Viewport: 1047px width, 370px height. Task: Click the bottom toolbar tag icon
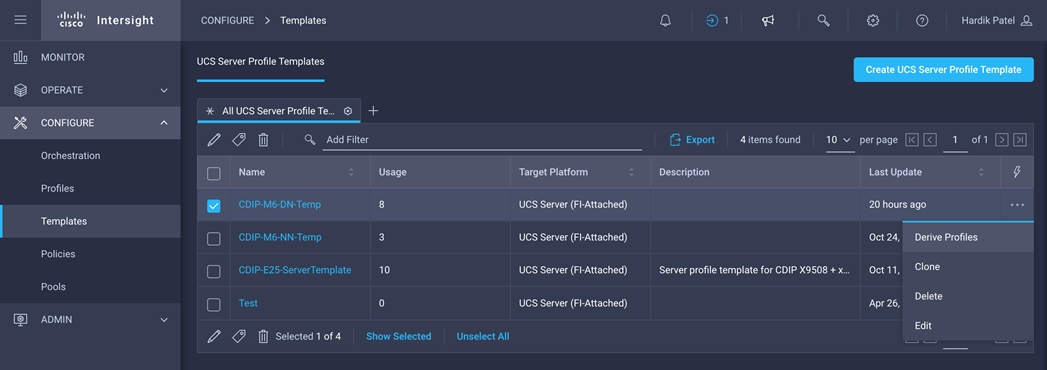tap(238, 337)
